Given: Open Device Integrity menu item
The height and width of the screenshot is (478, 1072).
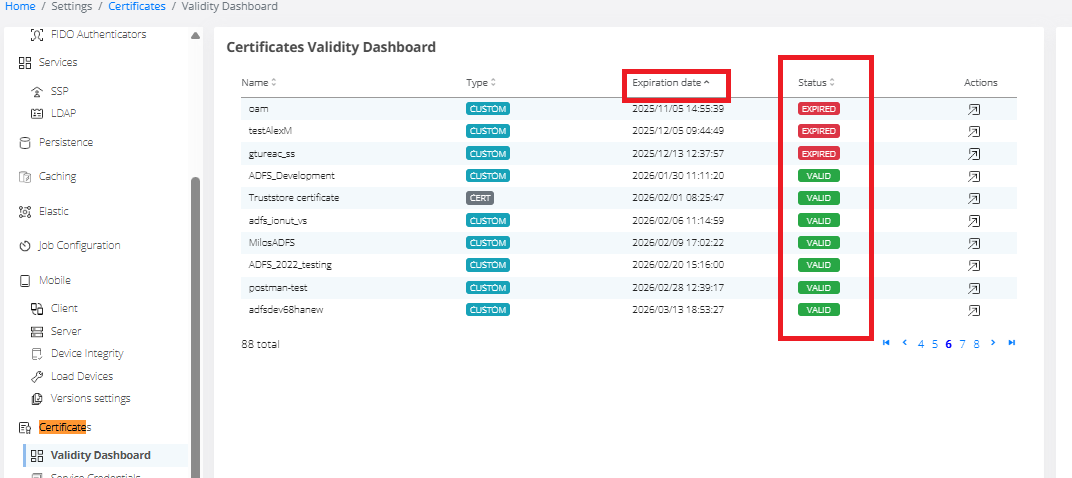Looking at the screenshot, I should pos(88,354).
